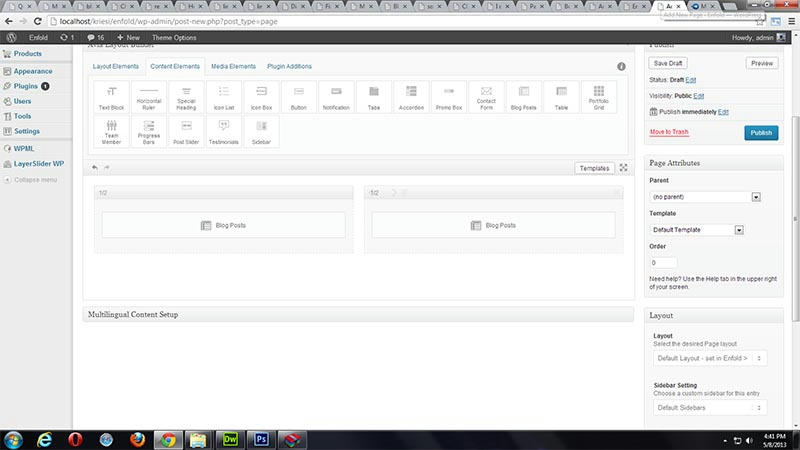This screenshot has height=450, width=800.
Task: Edit the Publish immediately schedule
Action: pyautogui.click(x=723, y=112)
